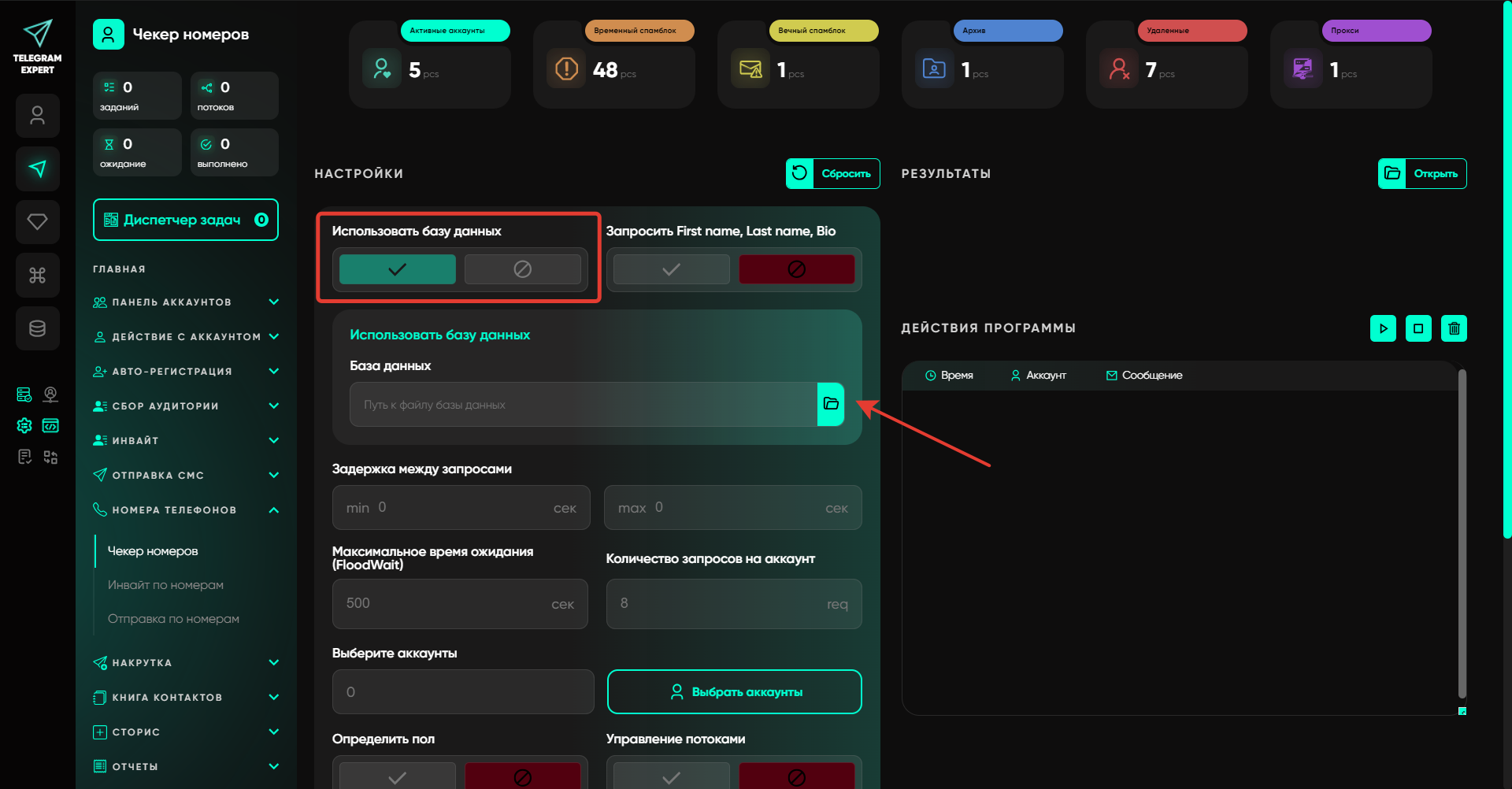Click the diamond icon in left sidebar
The height and width of the screenshot is (789, 1512).
[x=37, y=222]
